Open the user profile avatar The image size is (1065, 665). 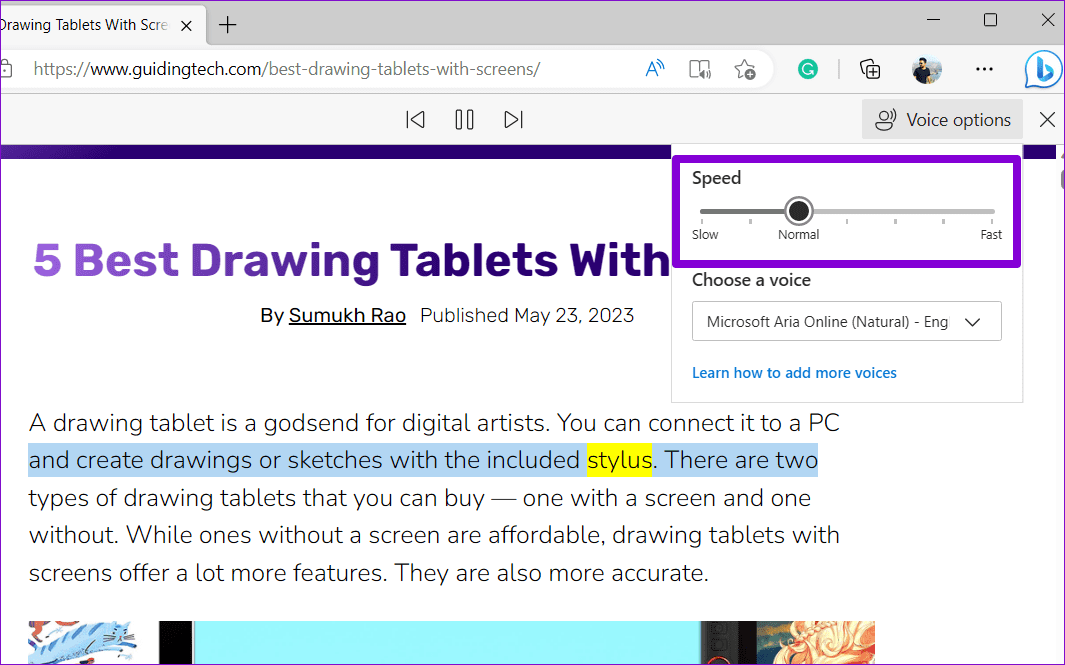pos(926,69)
